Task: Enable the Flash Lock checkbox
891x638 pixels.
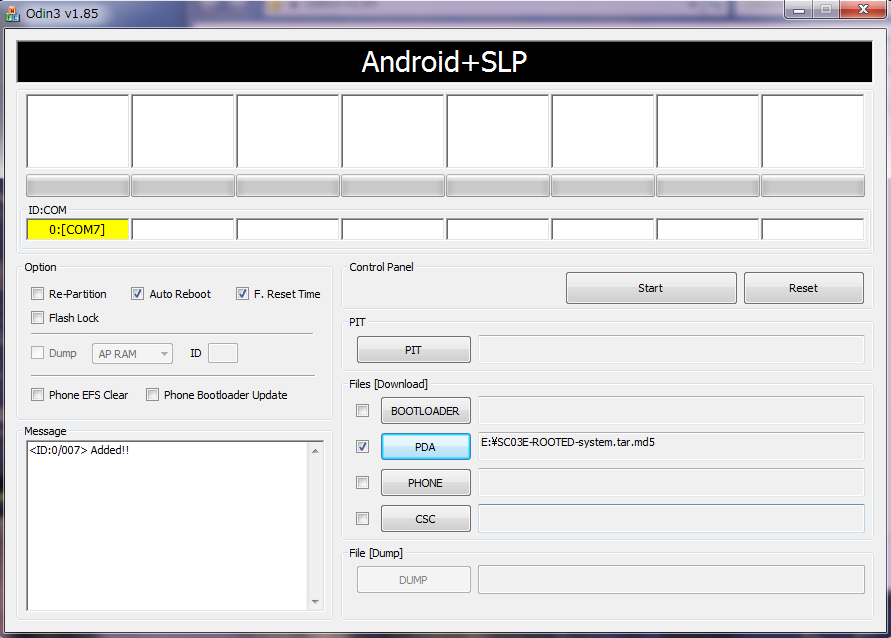Action: [38, 318]
